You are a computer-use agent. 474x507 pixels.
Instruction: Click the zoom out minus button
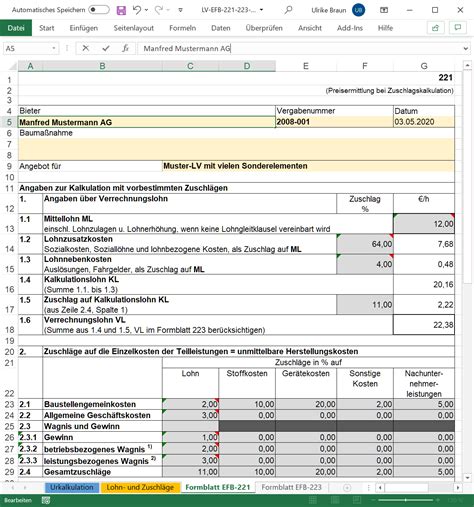click(x=373, y=500)
